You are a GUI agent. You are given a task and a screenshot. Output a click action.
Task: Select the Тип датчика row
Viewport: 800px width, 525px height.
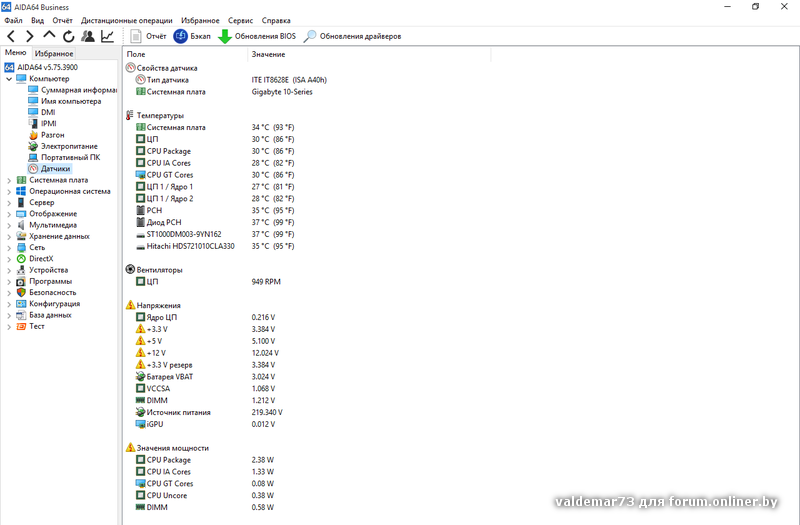(x=231, y=80)
